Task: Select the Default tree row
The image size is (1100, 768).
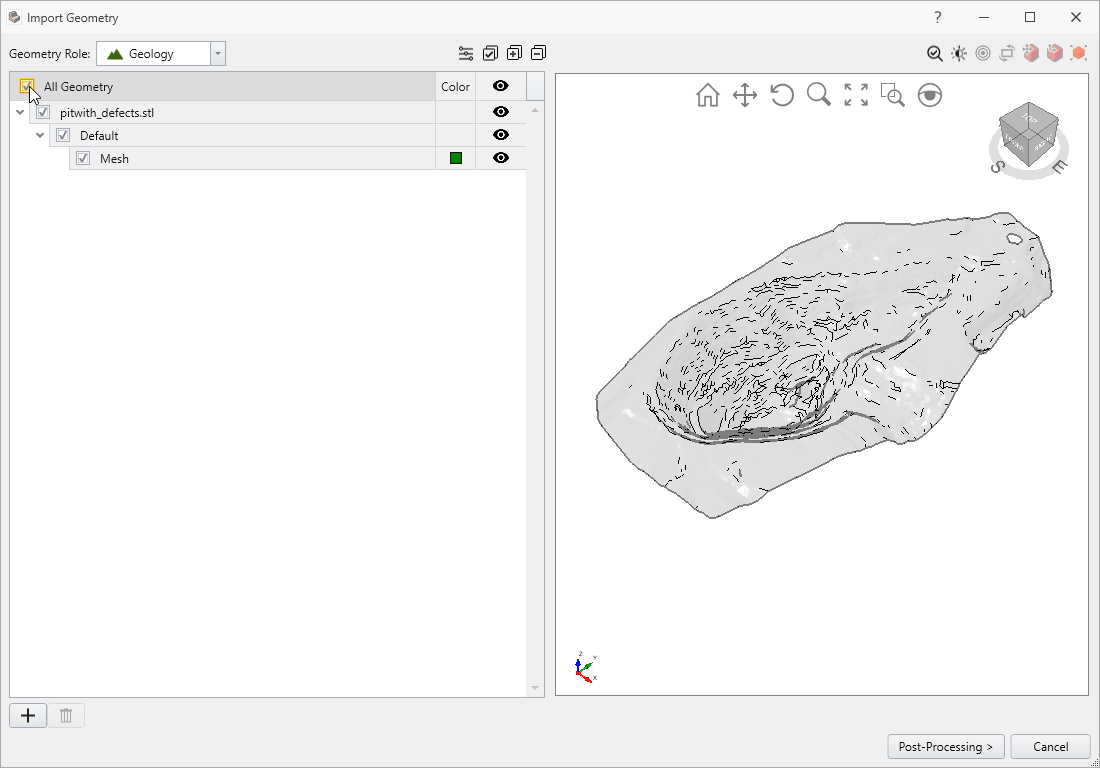Action: click(287, 135)
